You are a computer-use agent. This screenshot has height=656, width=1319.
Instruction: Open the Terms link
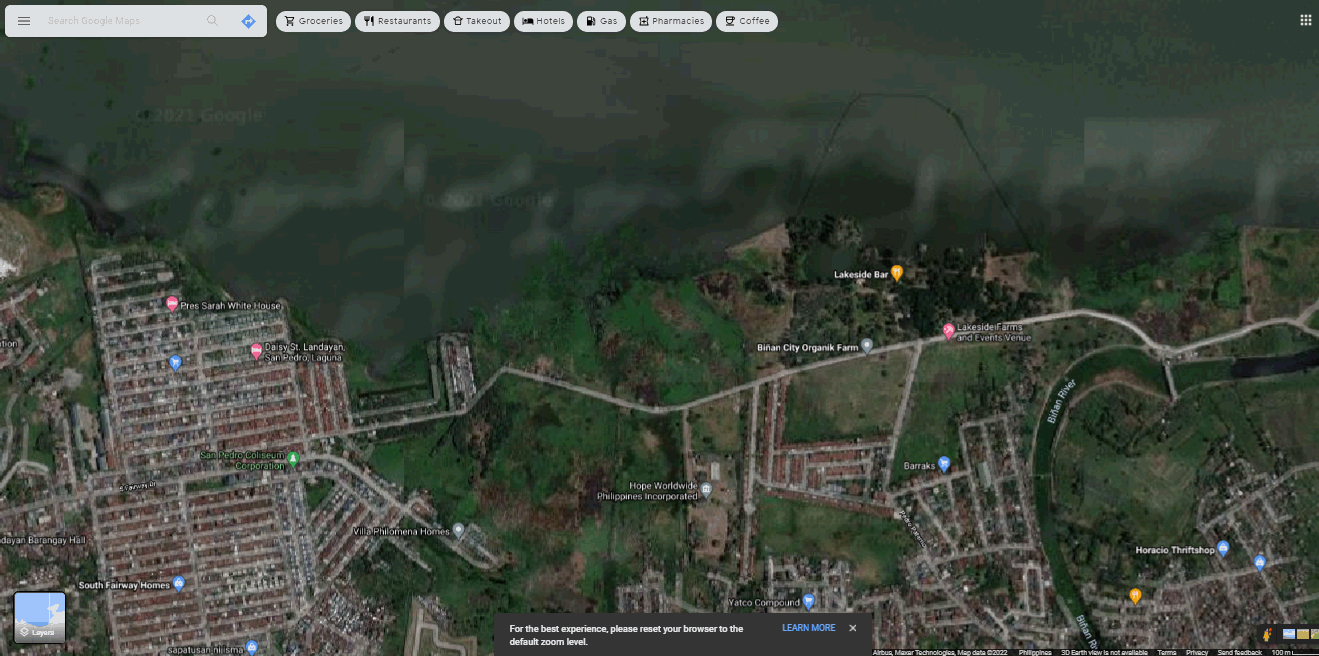pos(1167,652)
